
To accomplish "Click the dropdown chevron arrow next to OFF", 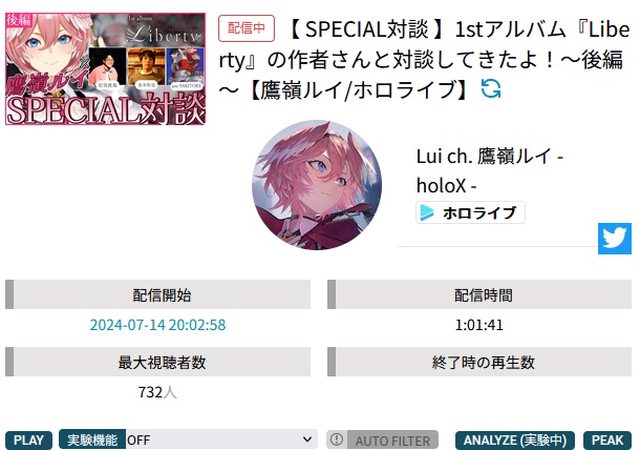I will click(307, 440).
